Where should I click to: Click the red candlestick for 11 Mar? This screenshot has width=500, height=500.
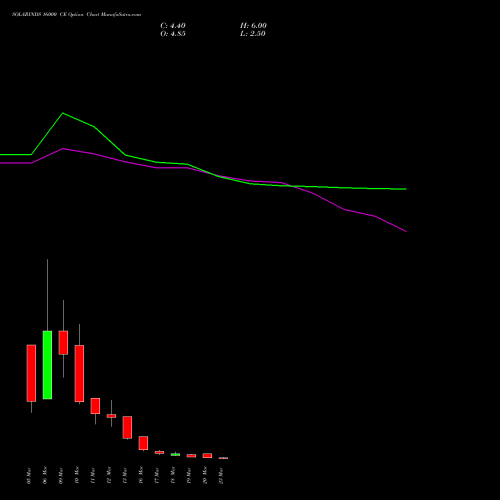click(95, 406)
